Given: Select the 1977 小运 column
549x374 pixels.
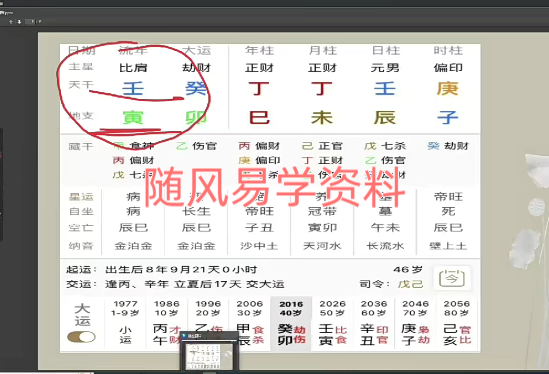Looking at the screenshot, I should click(125, 323).
